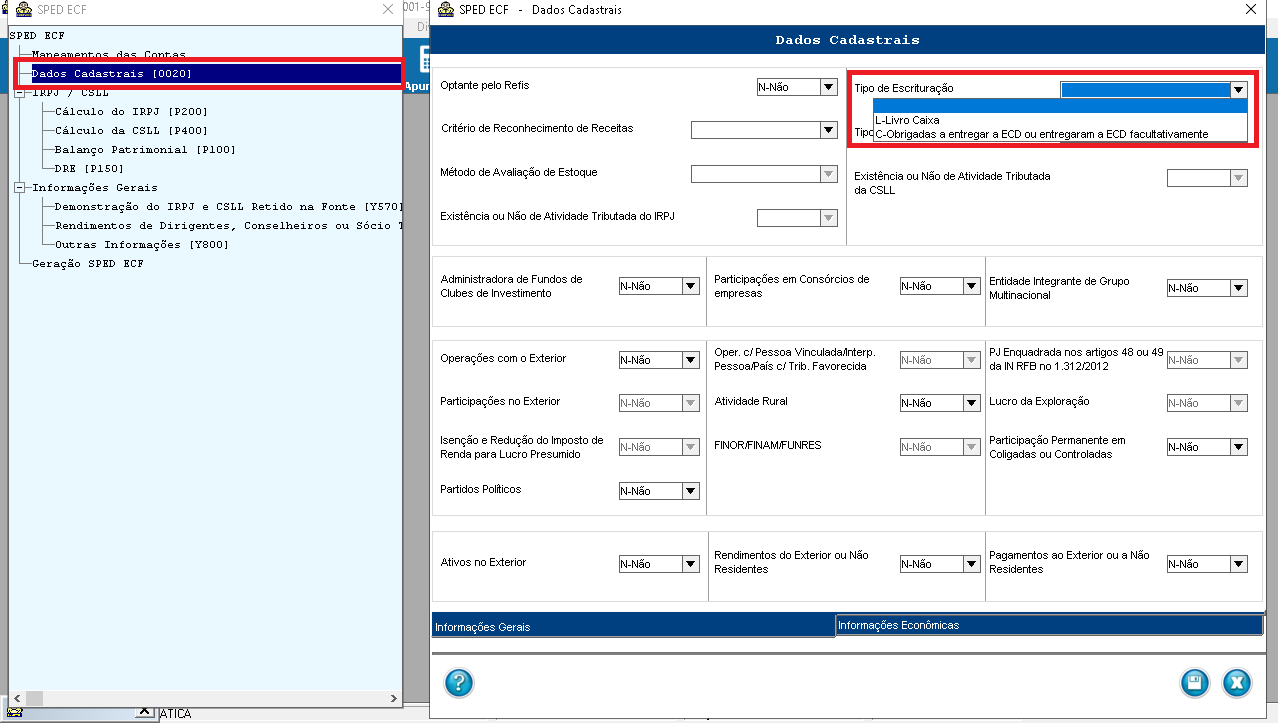The width and height of the screenshot is (1278, 723).
Task: Open Administradora de Fundos dropdown
Action: click(690, 286)
